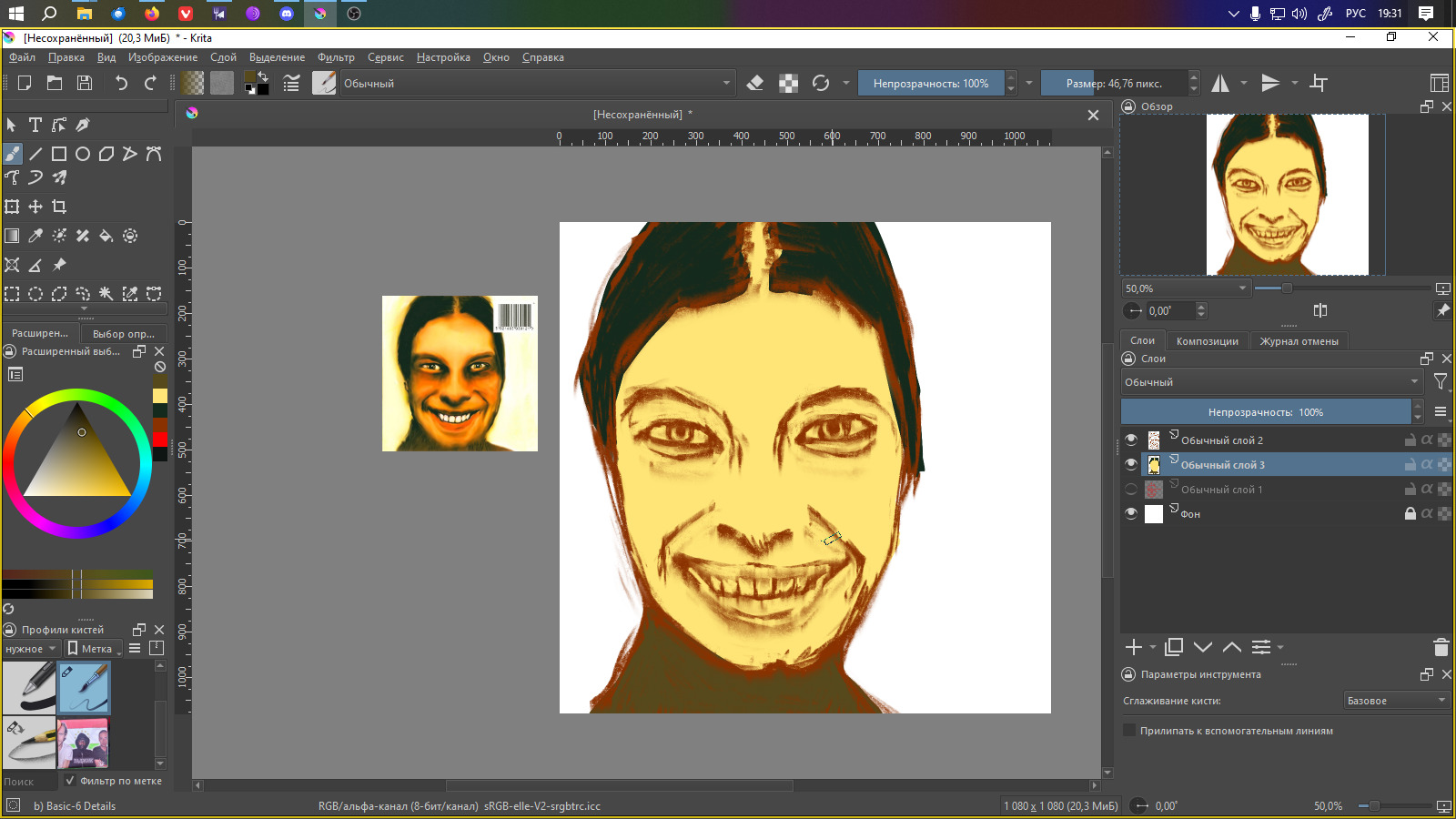The image size is (1456, 819).
Task: Hide layer 'Обычный слой 2'
Action: tap(1131, 440)
